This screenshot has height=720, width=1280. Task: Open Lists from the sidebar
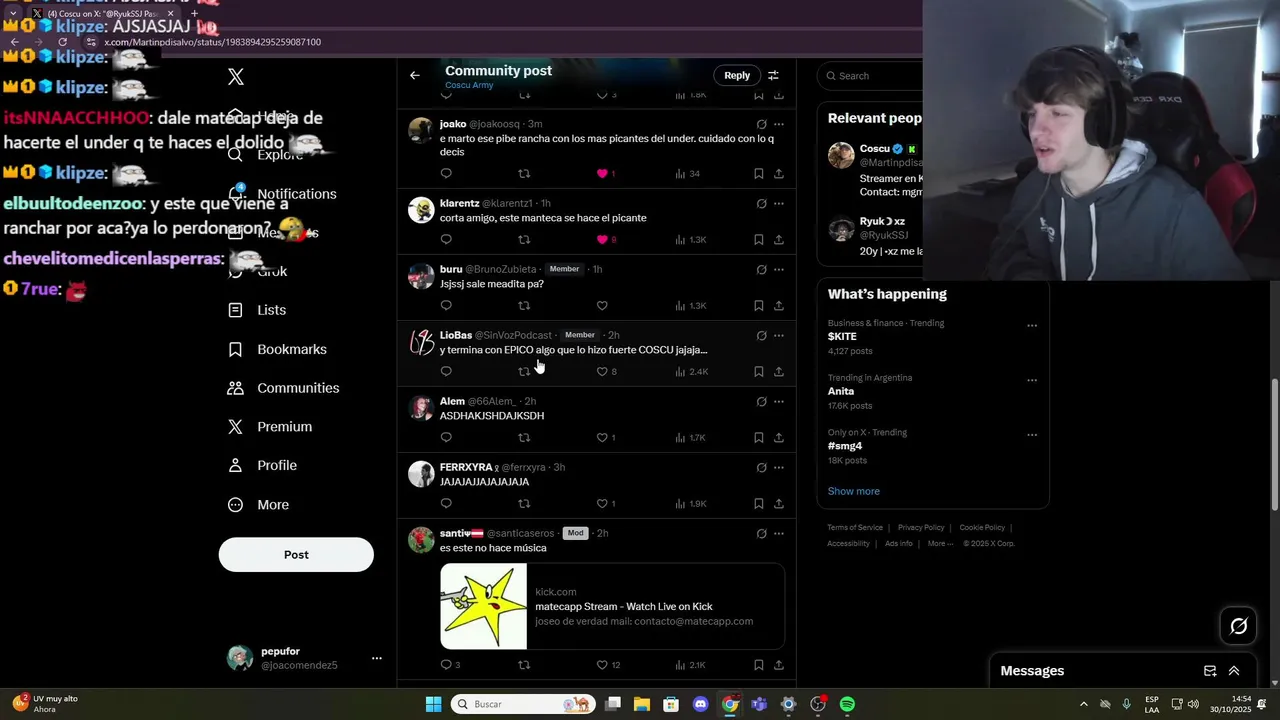point(257,310)
